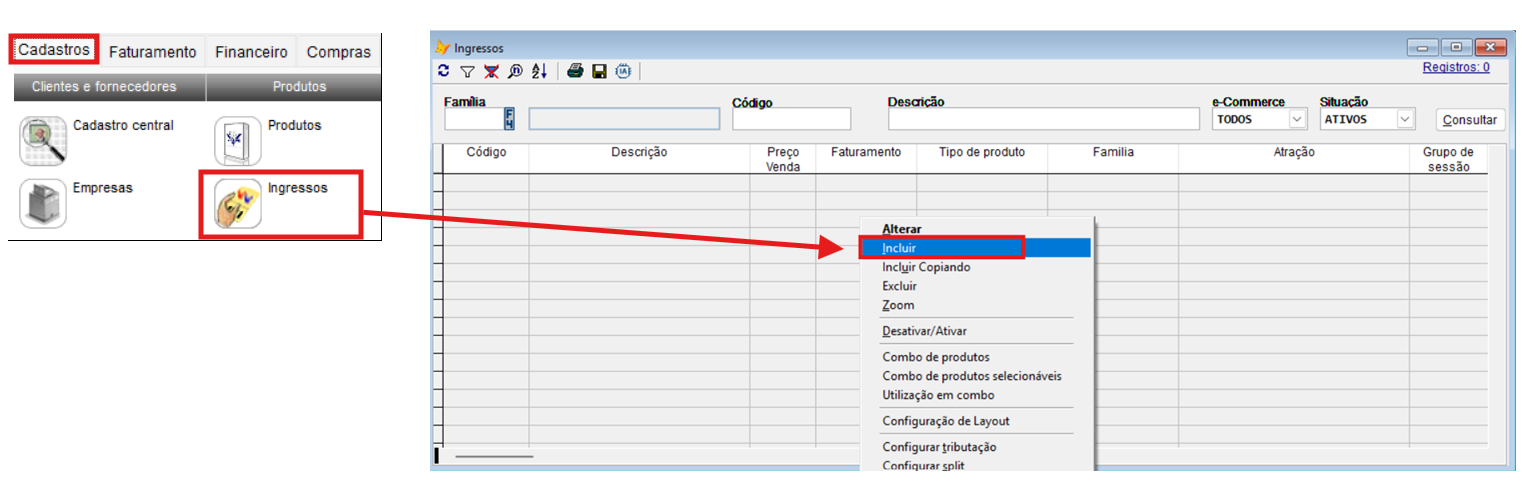Click the floppy disk save icon
Viewport: 1522px width, 482px height.
click(x=599, y=71)
